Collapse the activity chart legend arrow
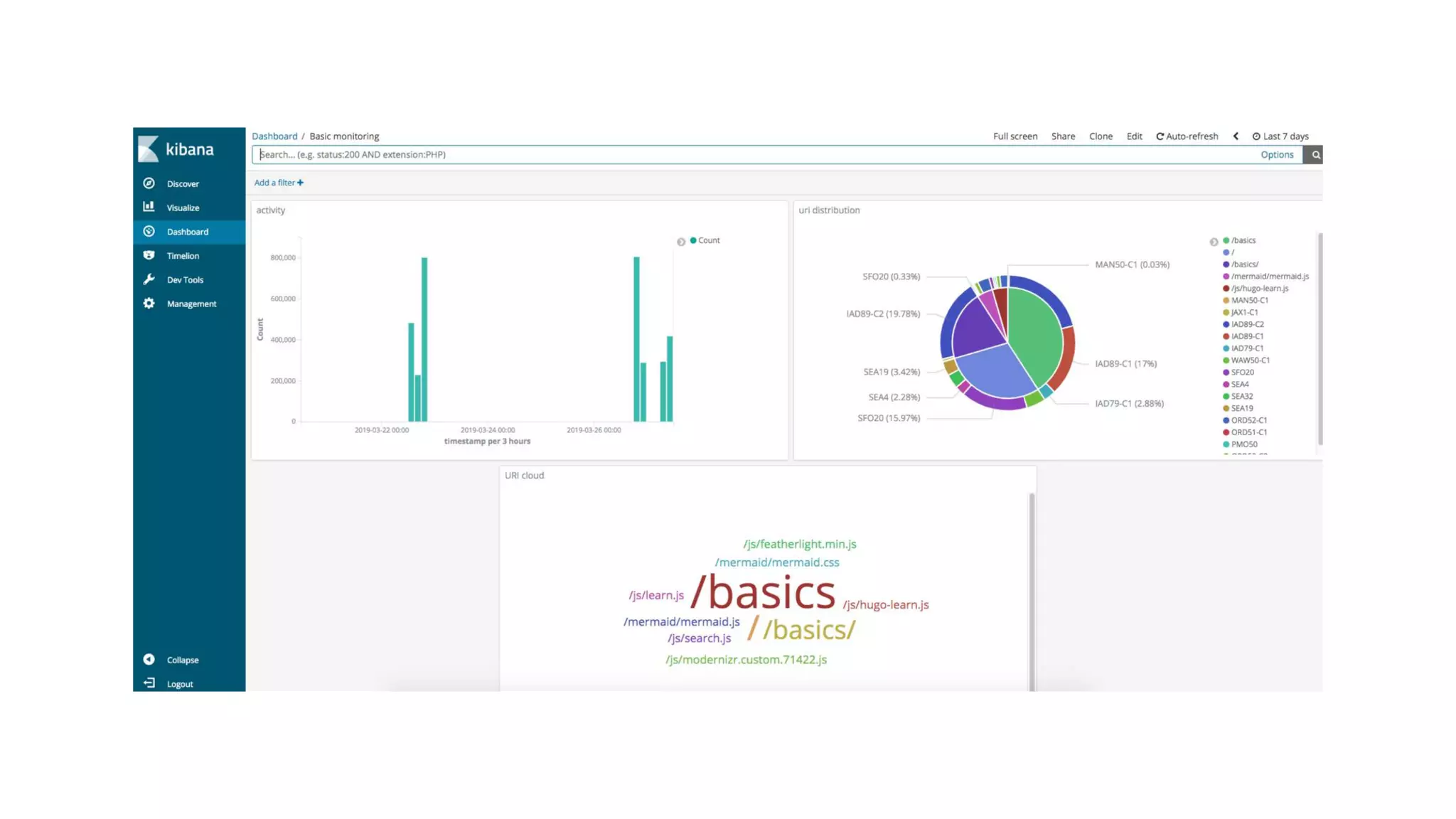This screenshot has height=819, width=1456. pyautogui.click(x=681, y=242)
